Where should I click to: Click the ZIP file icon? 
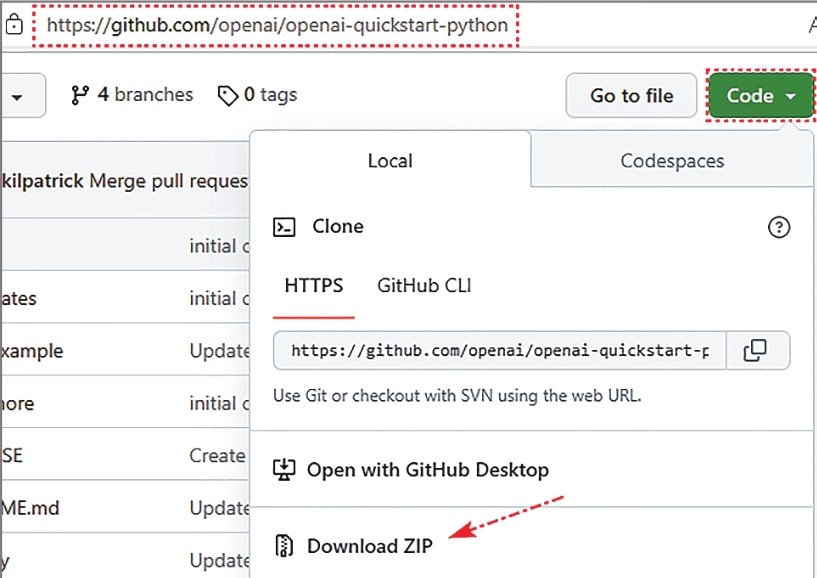pyautogui.click(x=284, y=546)
